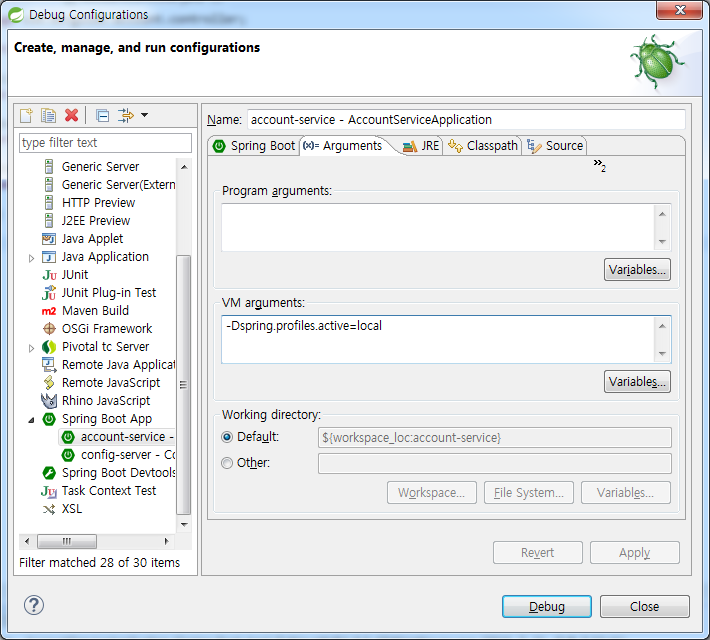Switch to the JRE tab
The height and width of the screenshot is (640, 710).
point(421,146)
